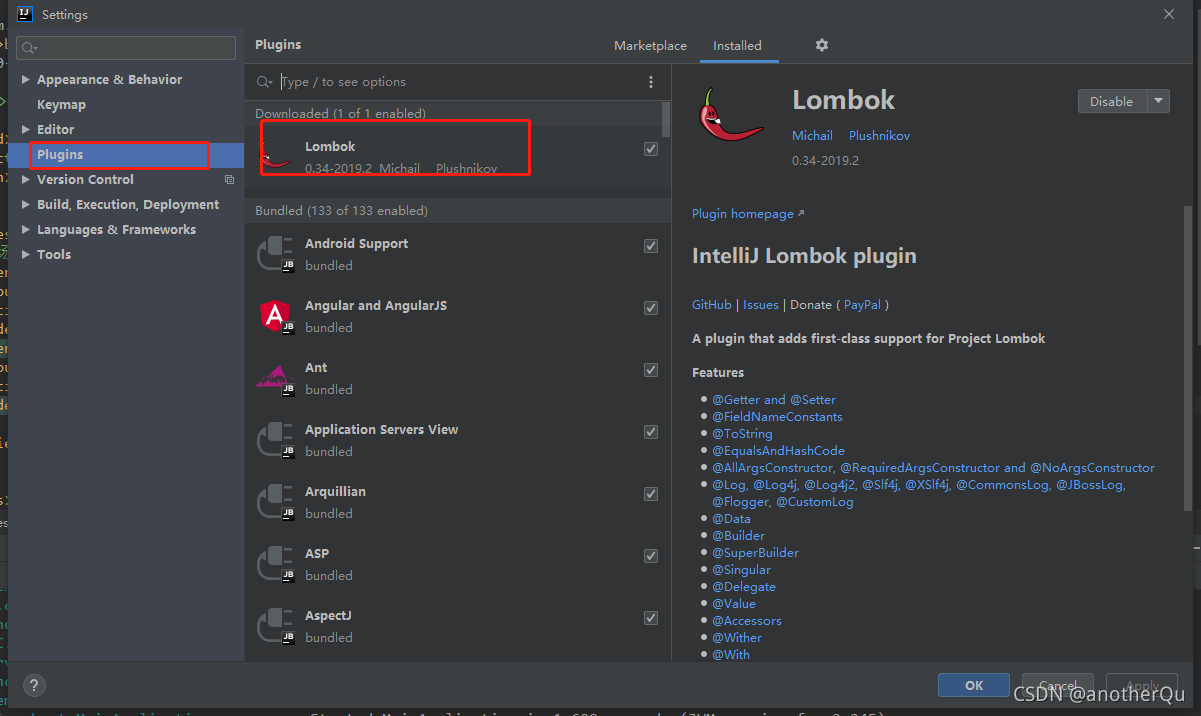Click the Arquillian plugin icon
This screenshot has height=716, width=1201.
[x=275, y=502]
